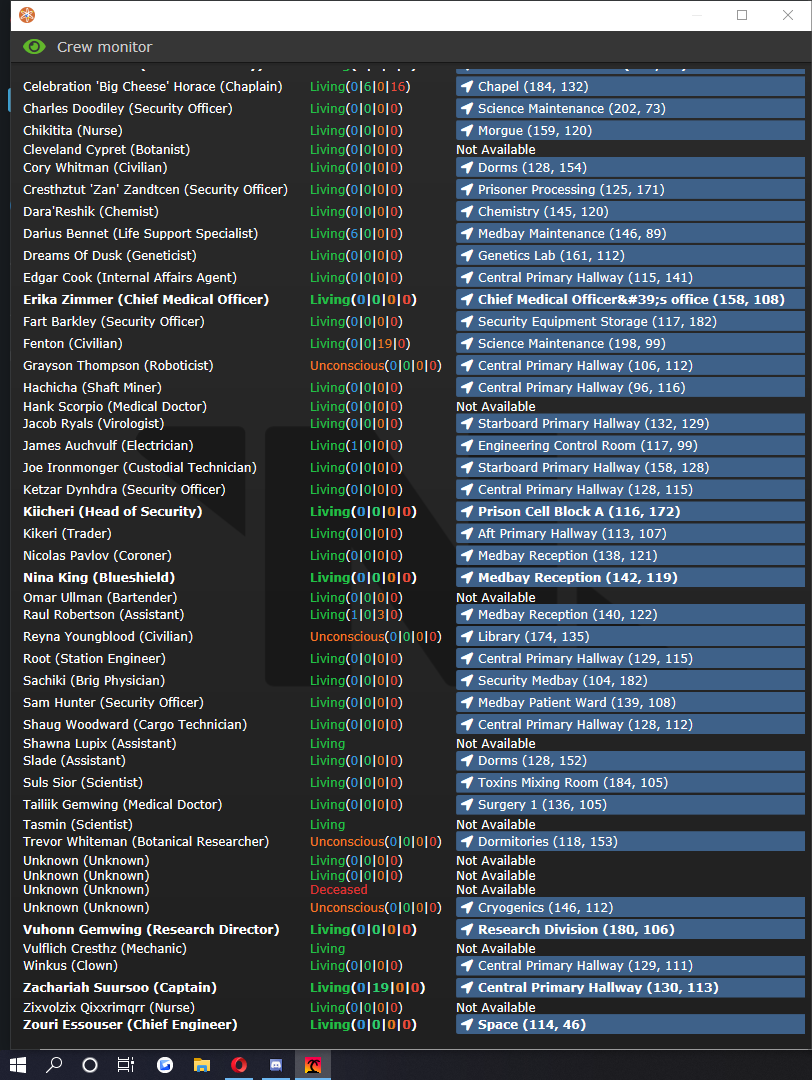
Task: Open Discord from the taskbar
Action: click(275, 1064)
